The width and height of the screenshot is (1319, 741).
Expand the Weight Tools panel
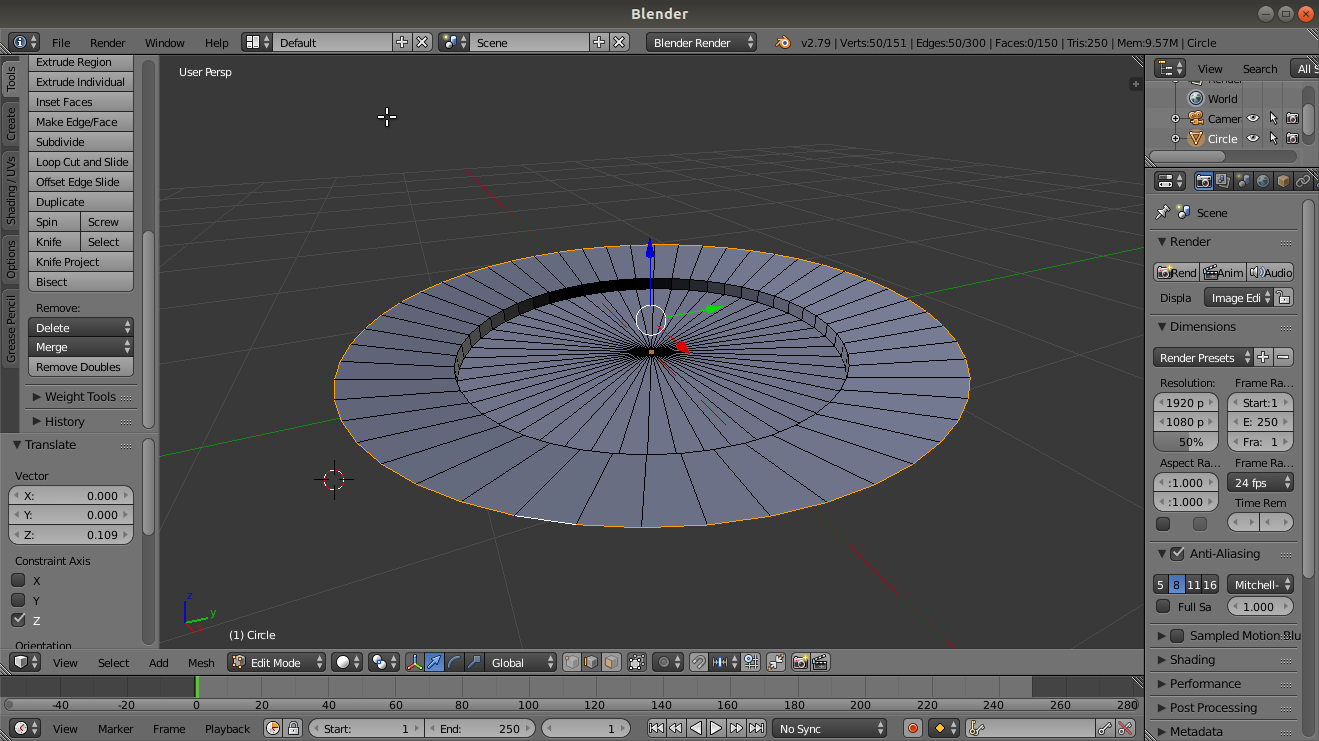point(80,396)
